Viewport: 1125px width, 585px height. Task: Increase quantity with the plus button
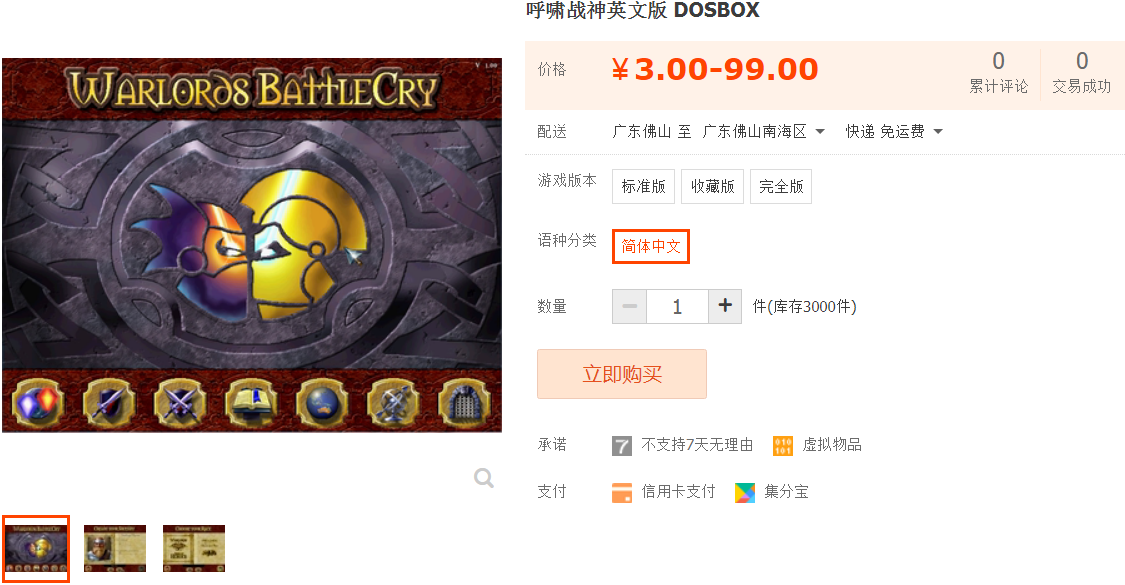pyautogui.click(x=725, y=306)
